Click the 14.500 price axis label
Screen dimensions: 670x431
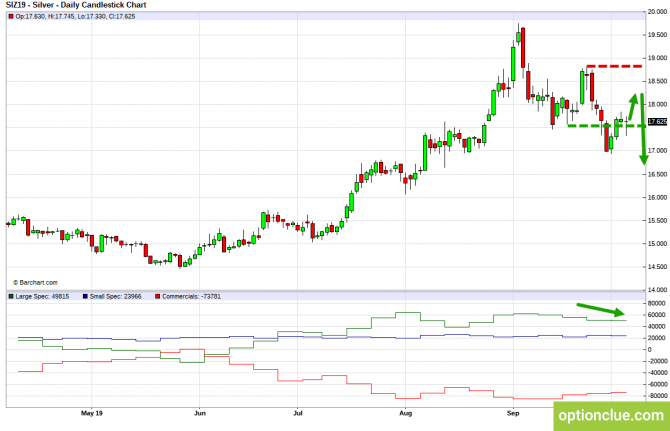pyautogui.click(x=657, y=267)
